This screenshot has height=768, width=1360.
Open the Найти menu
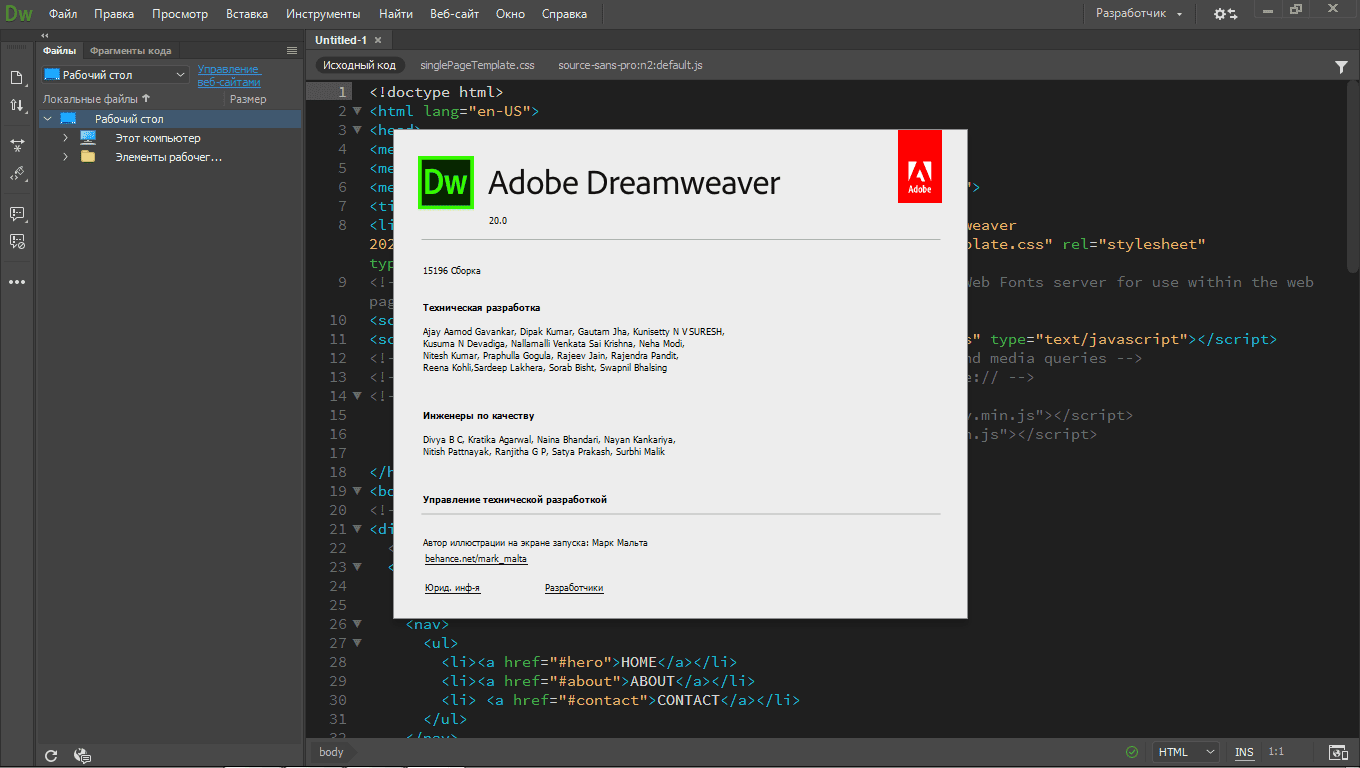[x=396, y=14]
